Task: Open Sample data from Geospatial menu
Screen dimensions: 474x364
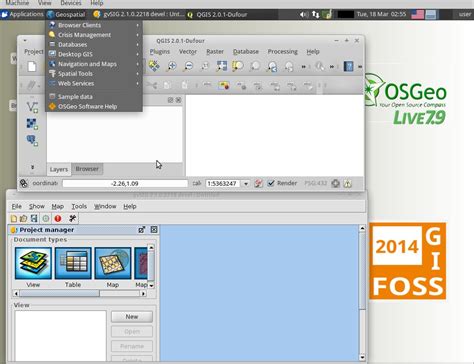Action: coord(94,97)
